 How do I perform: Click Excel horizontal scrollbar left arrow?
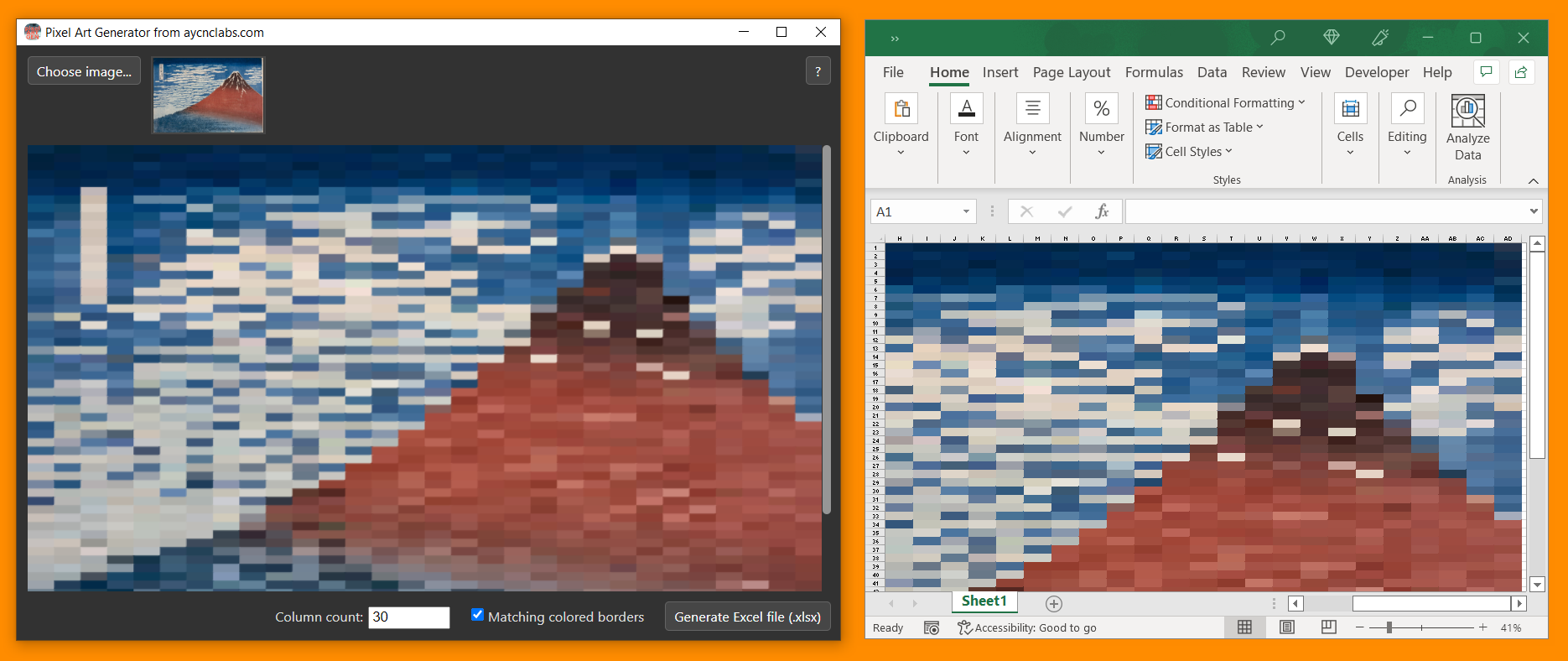pyautogui.click(x=1295, y=603)
